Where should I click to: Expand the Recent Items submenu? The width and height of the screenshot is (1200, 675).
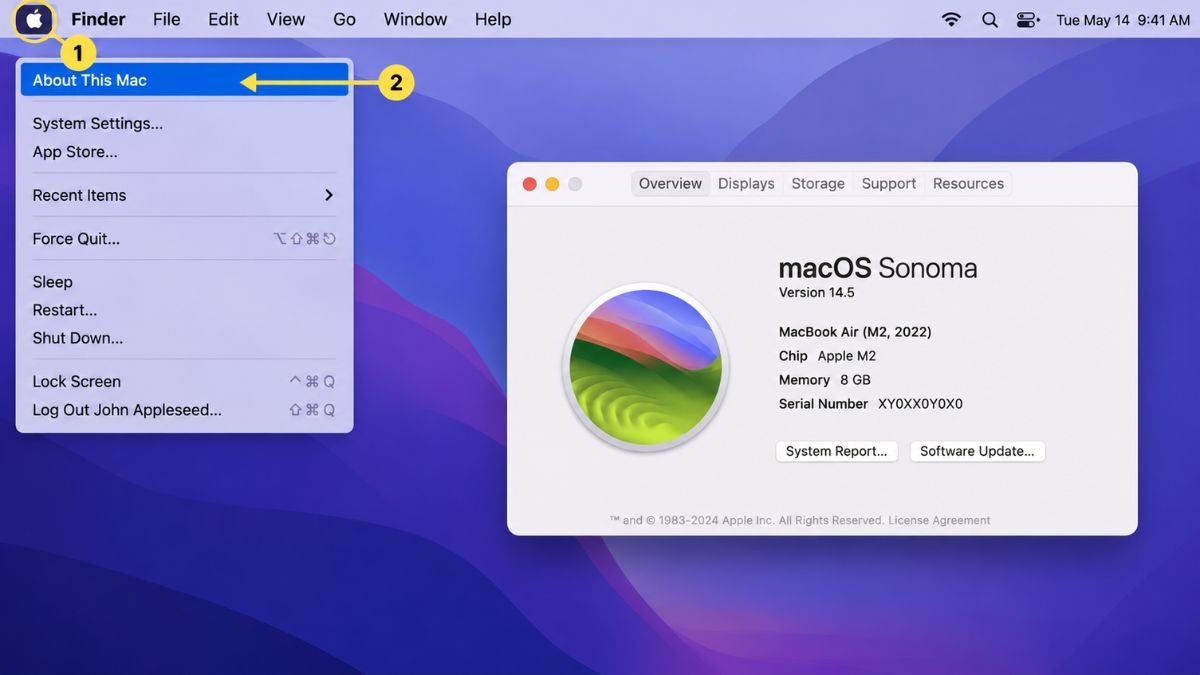pyautogui.click(x=184, y=195)
